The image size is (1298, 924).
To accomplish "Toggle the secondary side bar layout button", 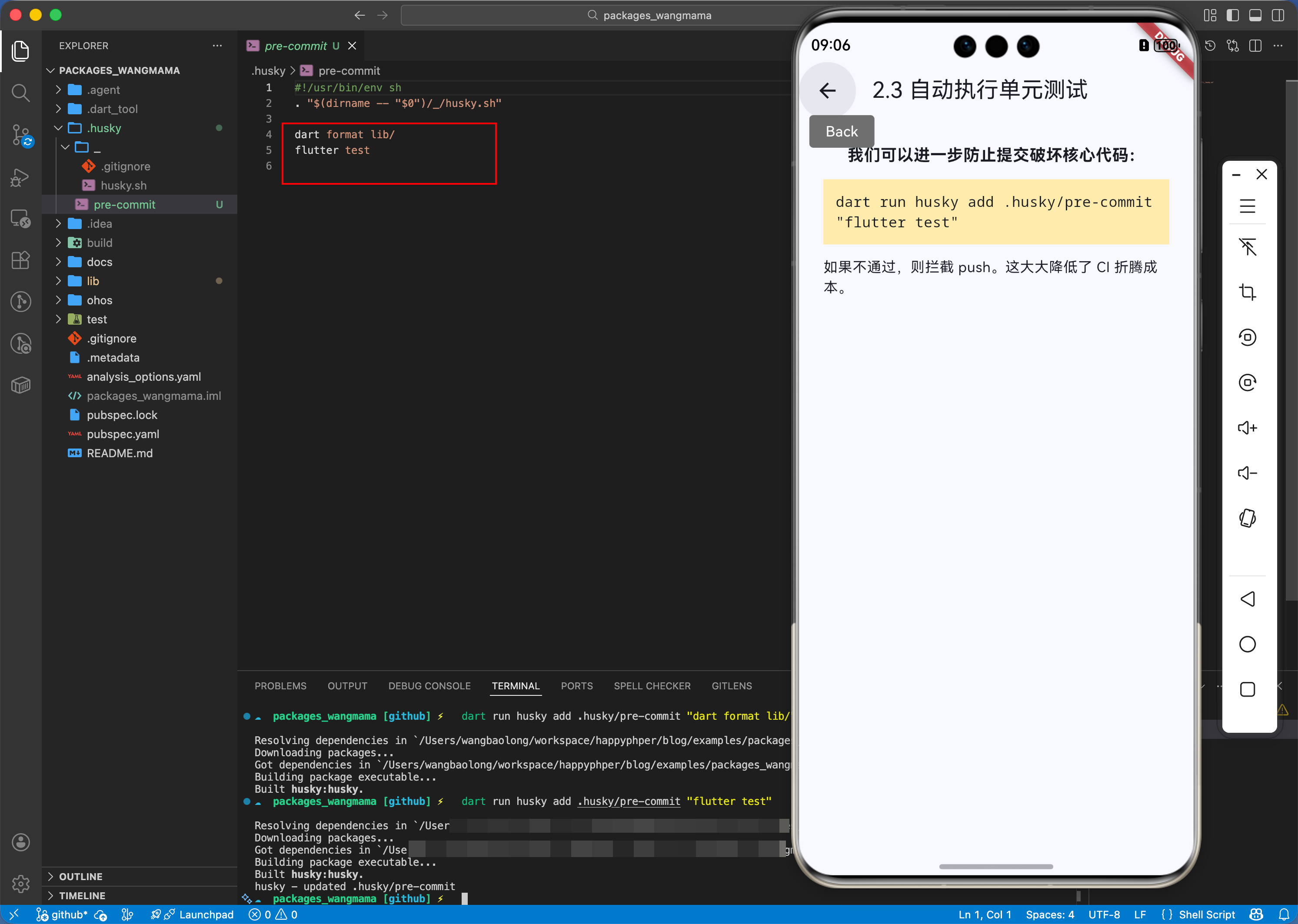I will 1278,15.
